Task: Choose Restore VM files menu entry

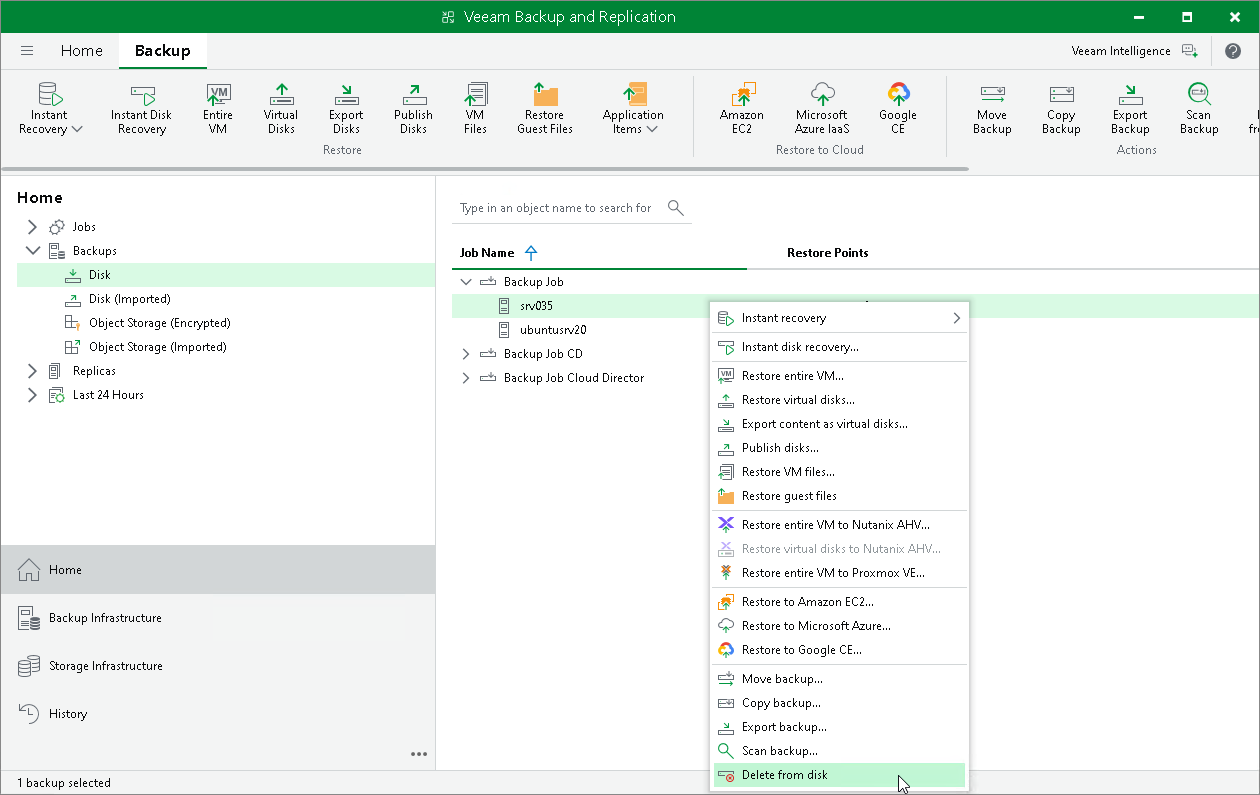Action: 839,472
